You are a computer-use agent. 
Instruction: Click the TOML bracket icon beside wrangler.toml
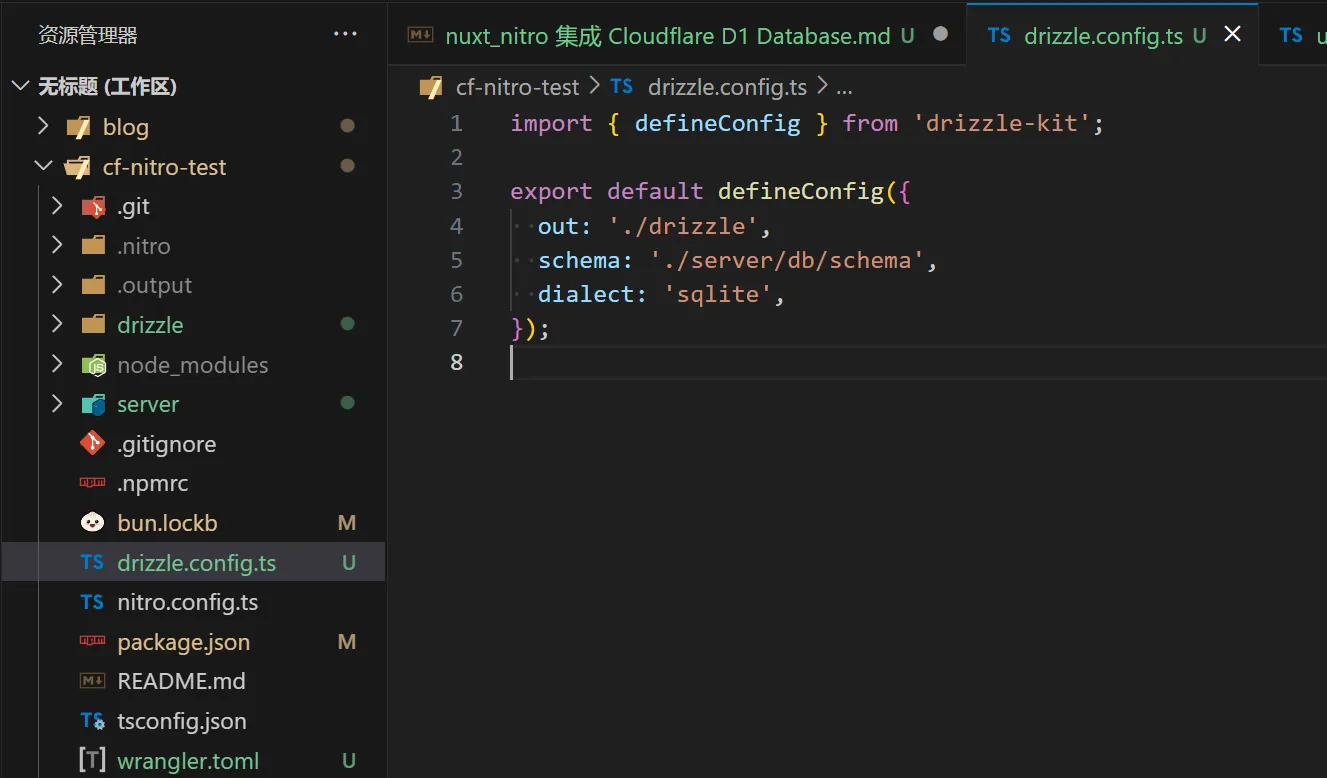click(91, 760)
